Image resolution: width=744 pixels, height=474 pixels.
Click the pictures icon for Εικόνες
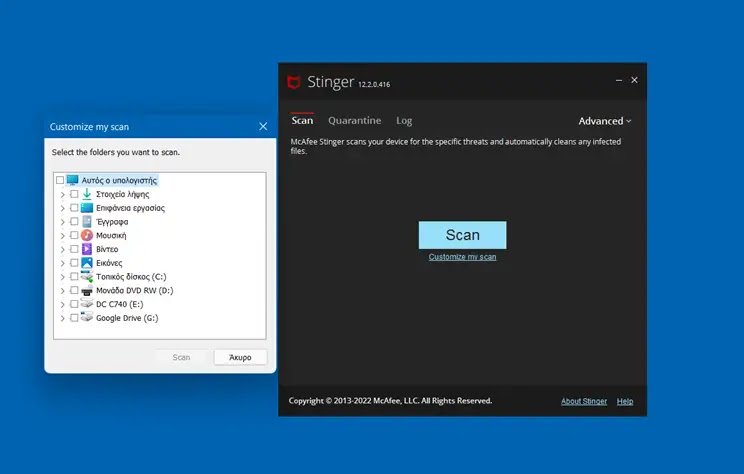pyautogui.click(x=87, y=262)
